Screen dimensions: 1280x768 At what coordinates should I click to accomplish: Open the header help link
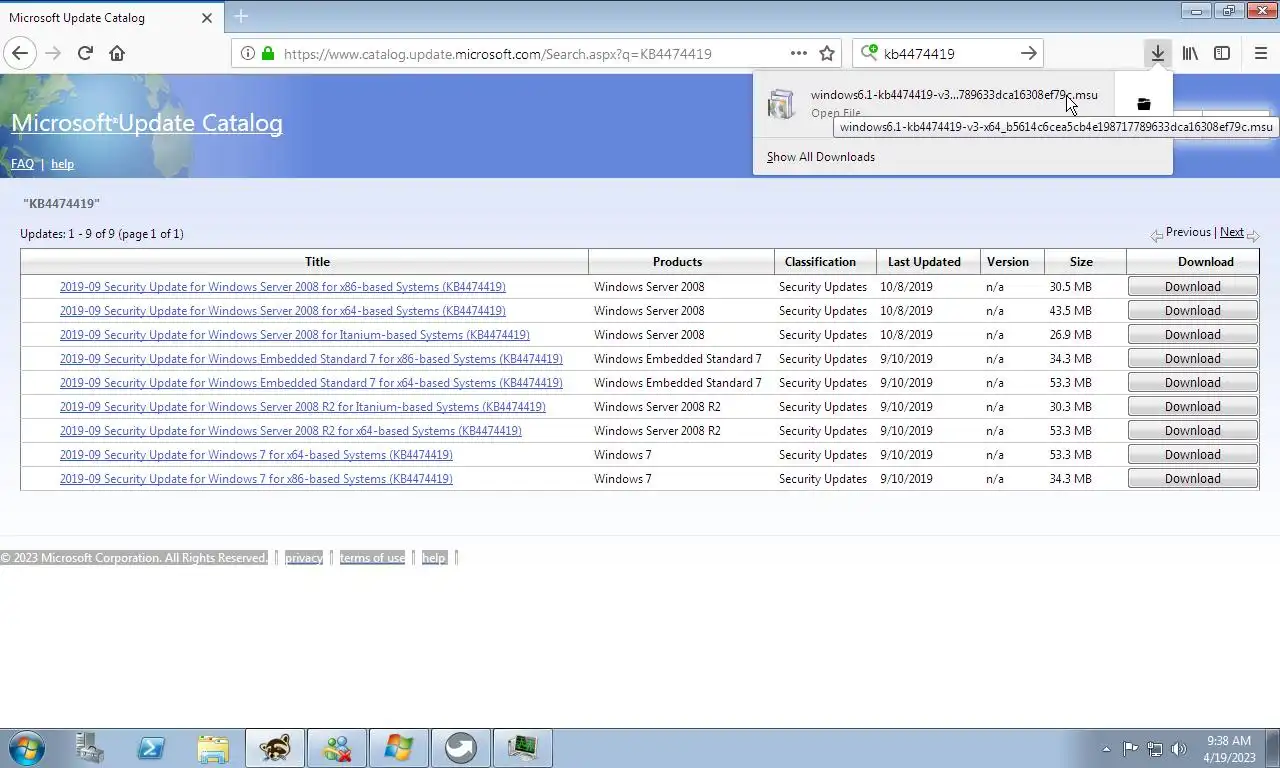click(62, 164)
